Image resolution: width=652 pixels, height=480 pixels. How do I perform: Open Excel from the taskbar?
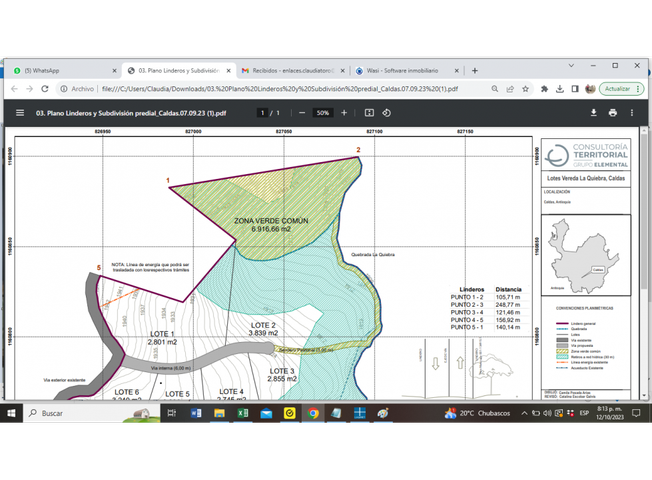(243, 413)
